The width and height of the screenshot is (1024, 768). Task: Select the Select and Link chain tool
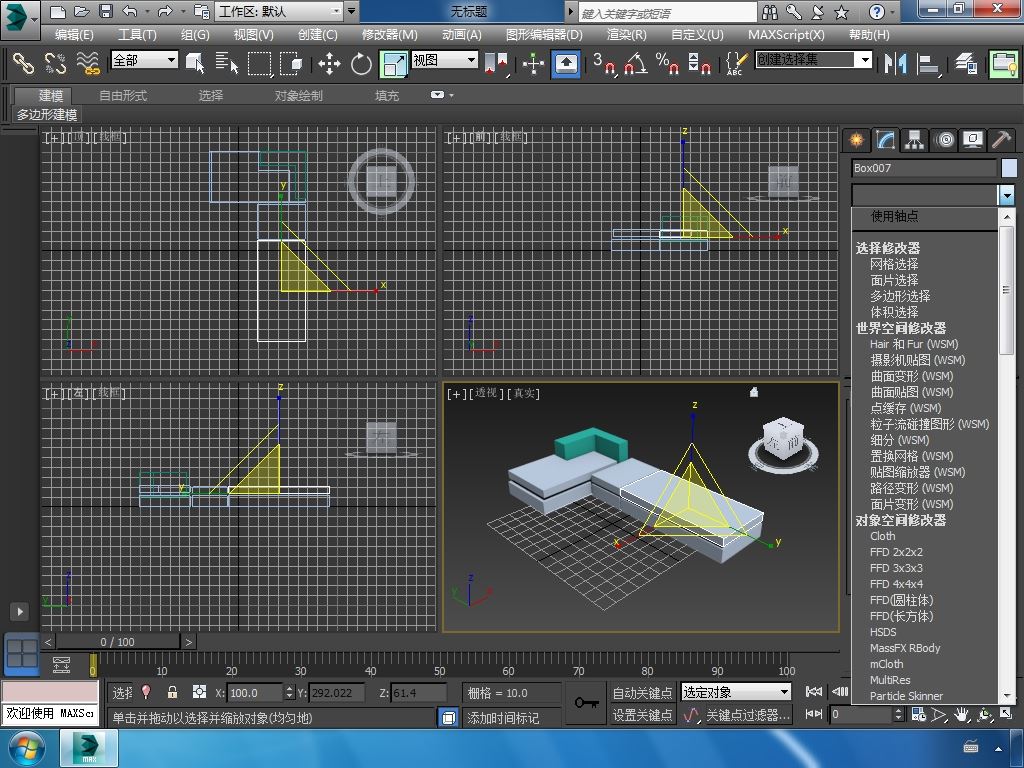[23, 63]
